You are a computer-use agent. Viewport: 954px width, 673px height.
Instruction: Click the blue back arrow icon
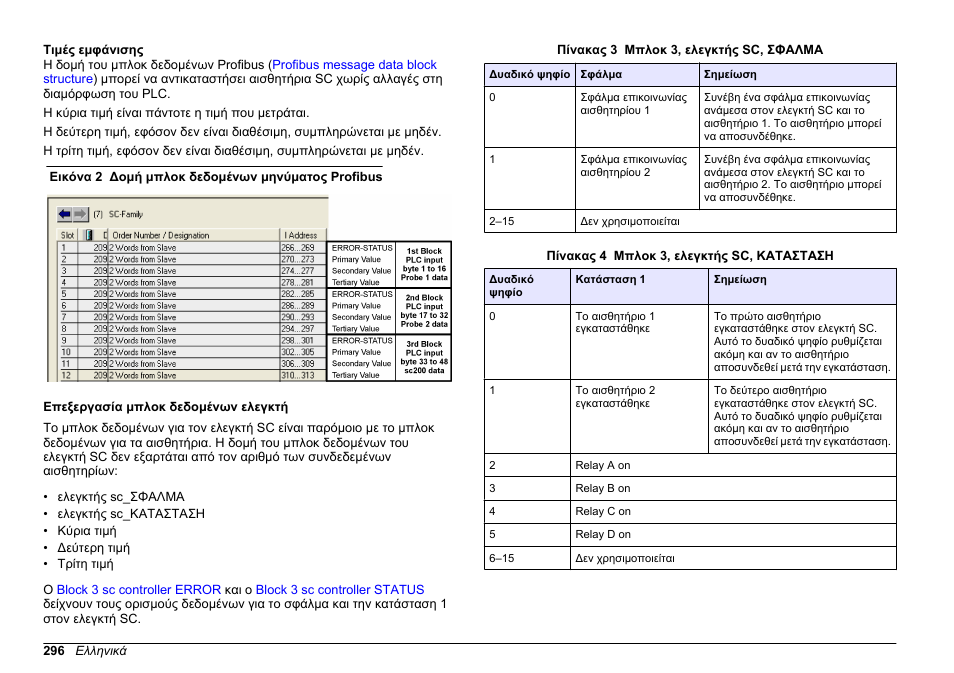[65, 214]
